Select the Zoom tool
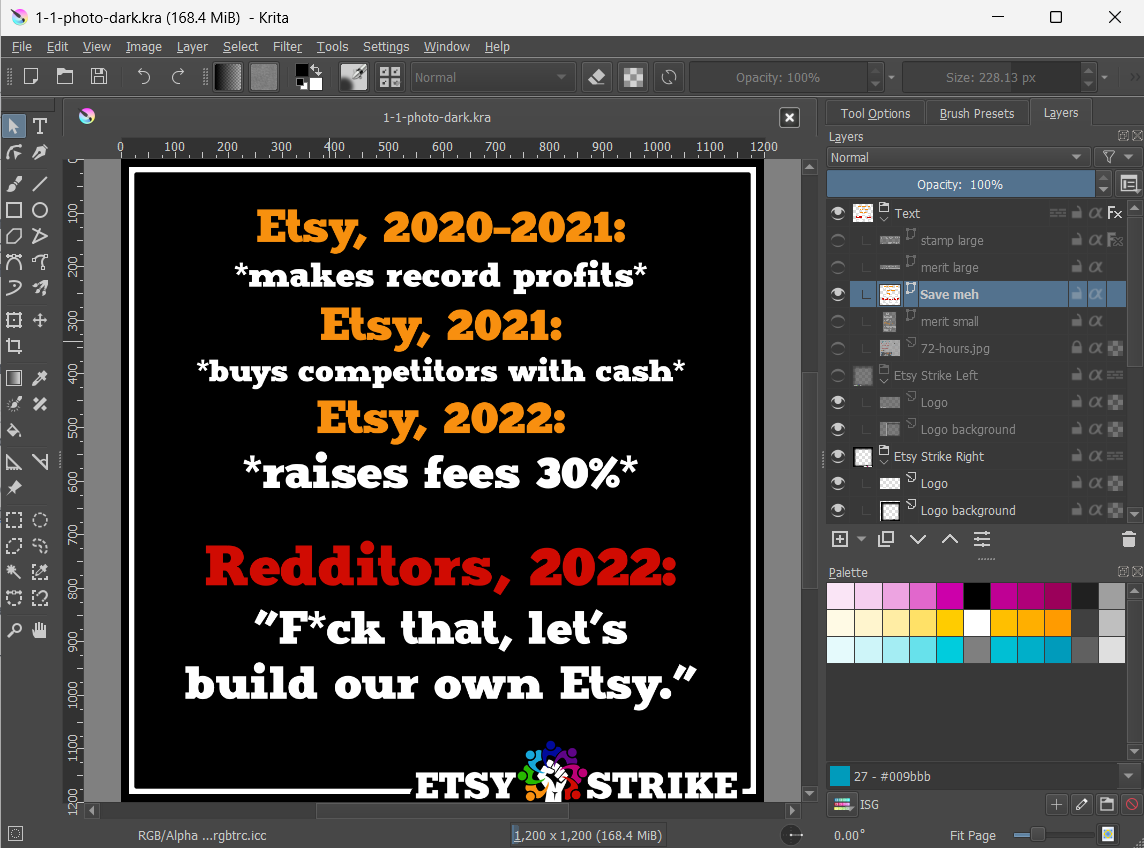 click(14, 631)
